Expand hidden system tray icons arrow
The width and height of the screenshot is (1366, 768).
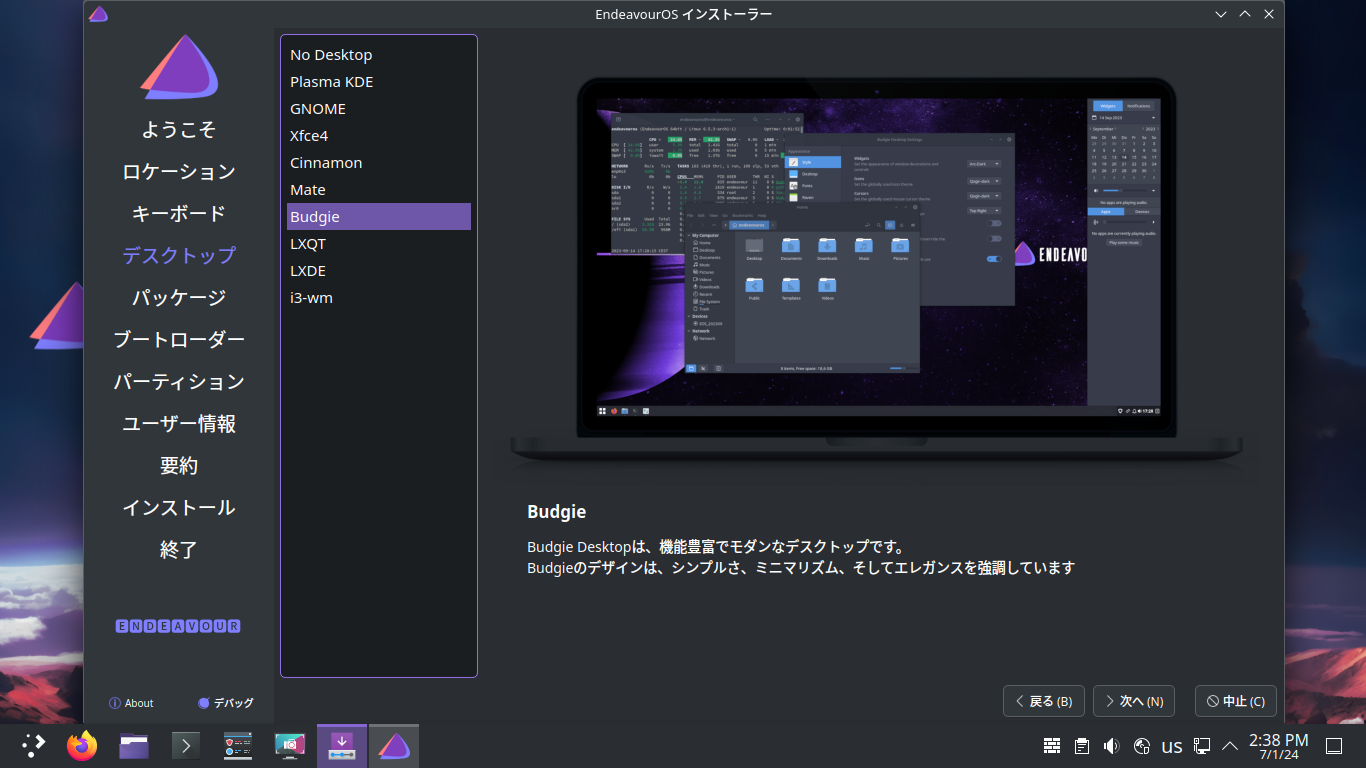point(1230,746)
